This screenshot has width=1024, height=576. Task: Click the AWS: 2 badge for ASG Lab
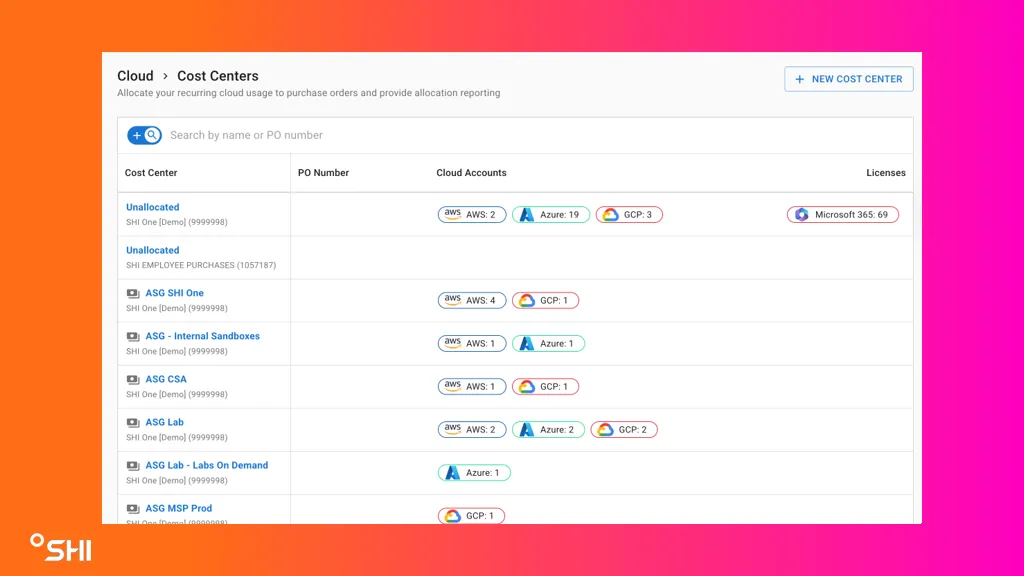(x=472, y=430)
